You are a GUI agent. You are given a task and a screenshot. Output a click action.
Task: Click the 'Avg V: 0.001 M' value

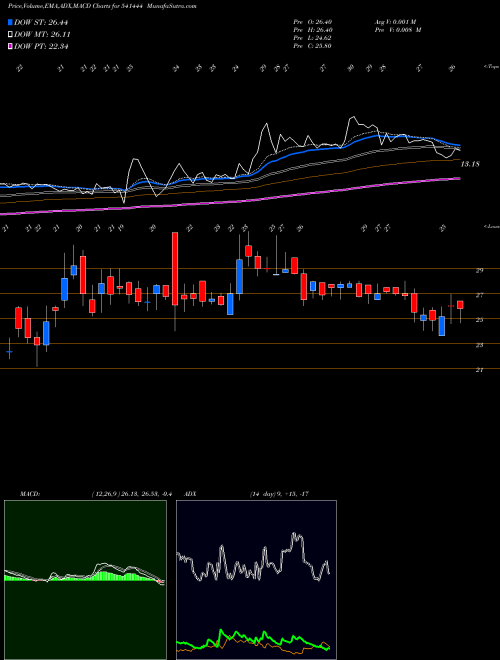coord(395,22)
